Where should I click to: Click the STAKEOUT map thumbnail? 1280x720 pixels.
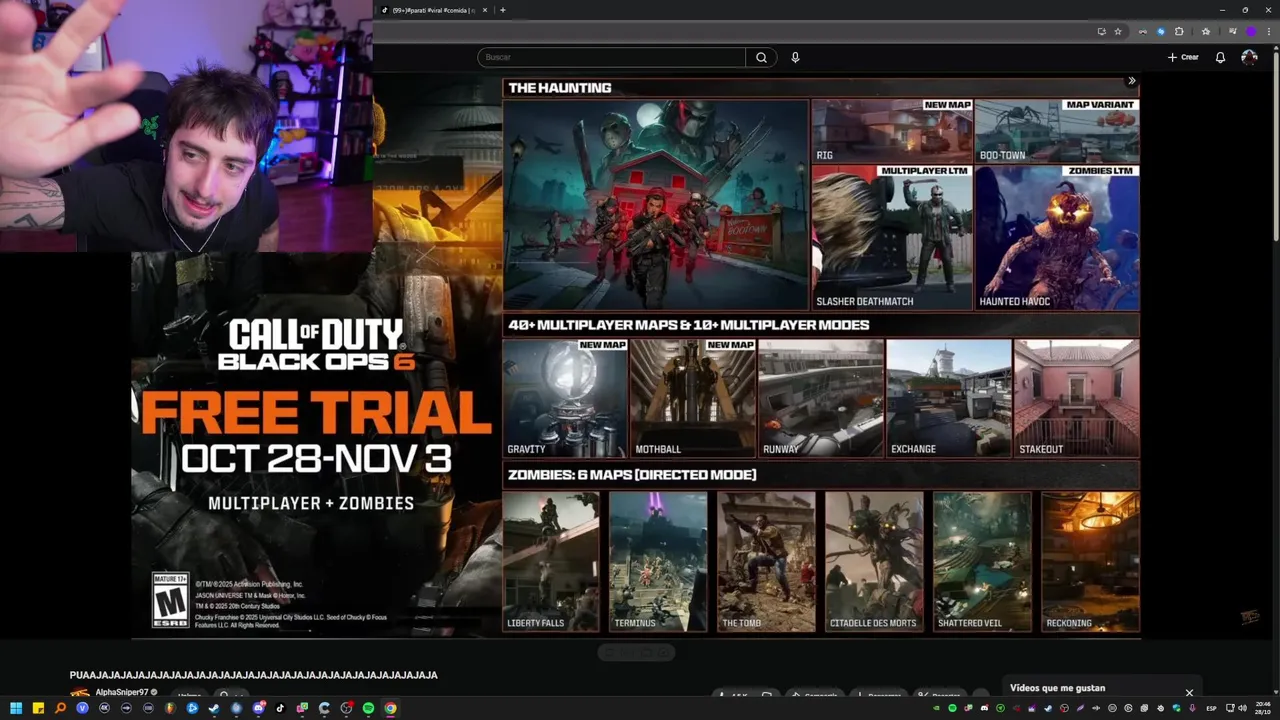click(x=1077, y=398)
